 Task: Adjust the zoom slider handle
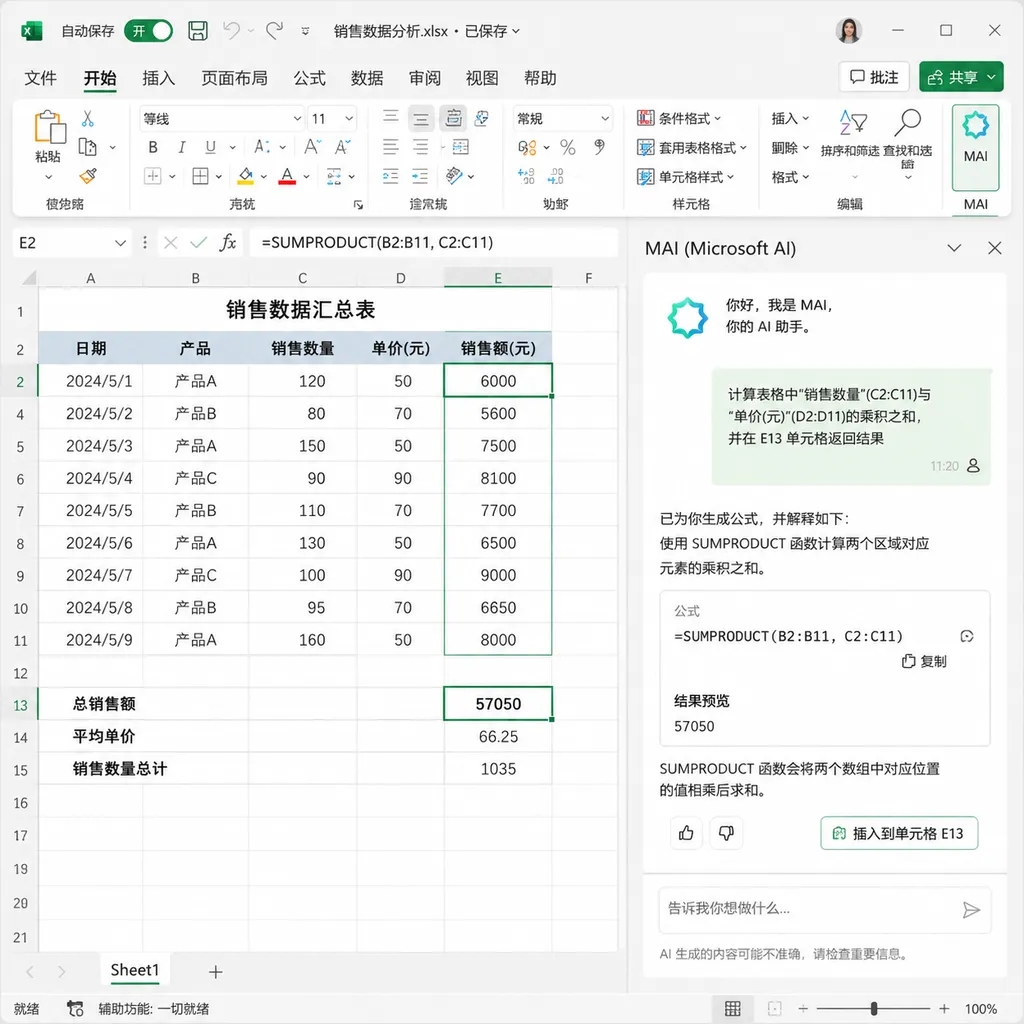(x=874, y=1008)
